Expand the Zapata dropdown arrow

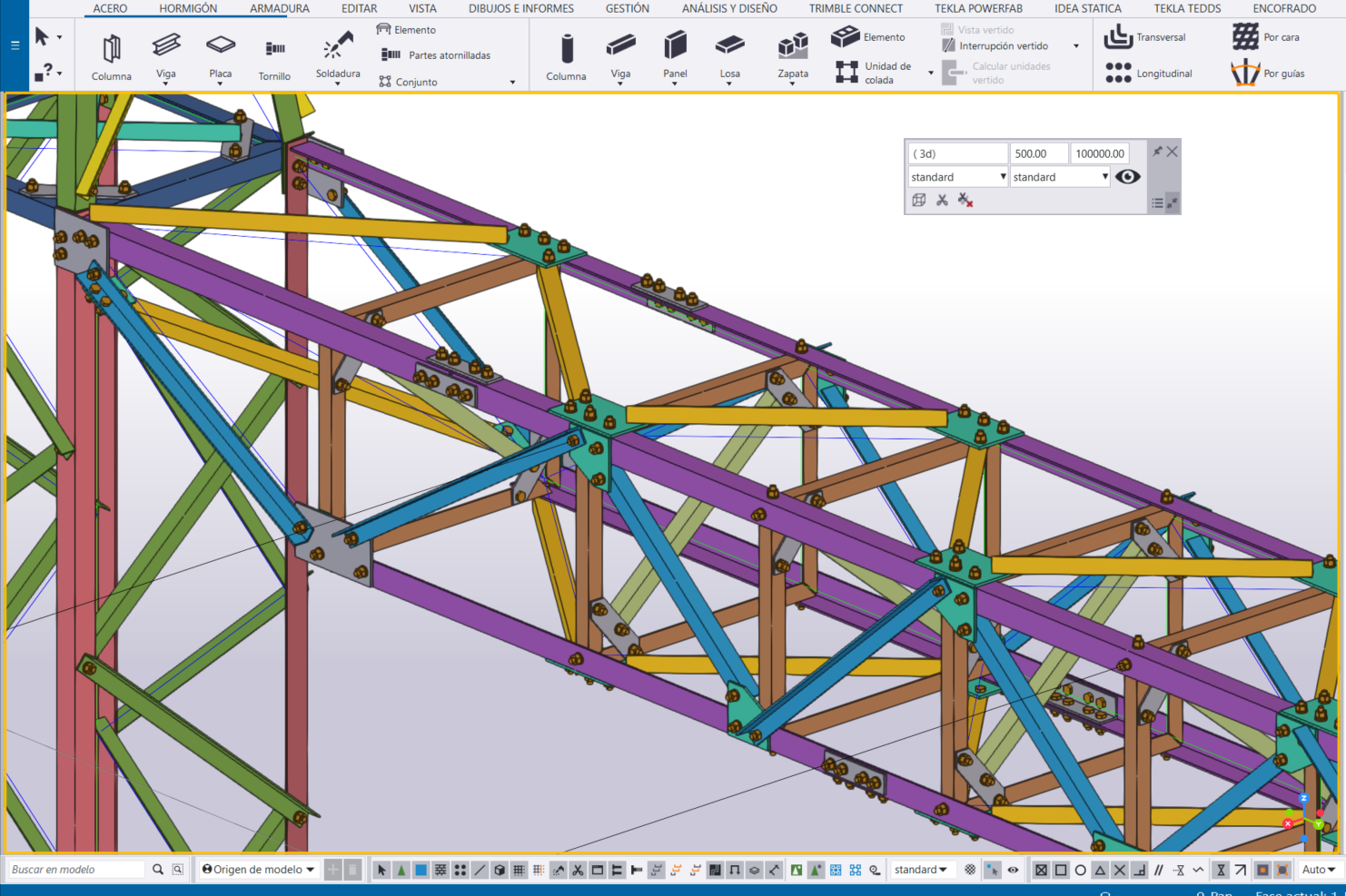(x=793, y=84)
